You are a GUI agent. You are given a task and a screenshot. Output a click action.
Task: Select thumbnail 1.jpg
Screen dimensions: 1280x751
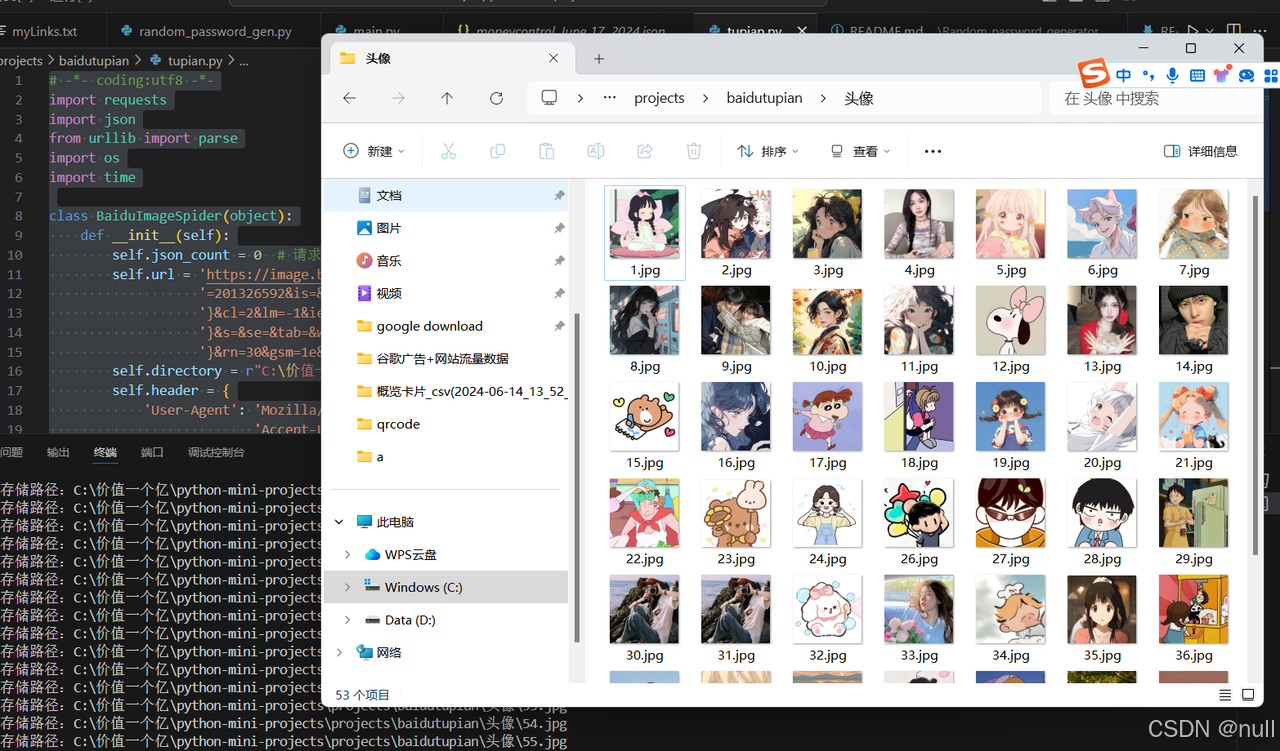click(645, 232)
